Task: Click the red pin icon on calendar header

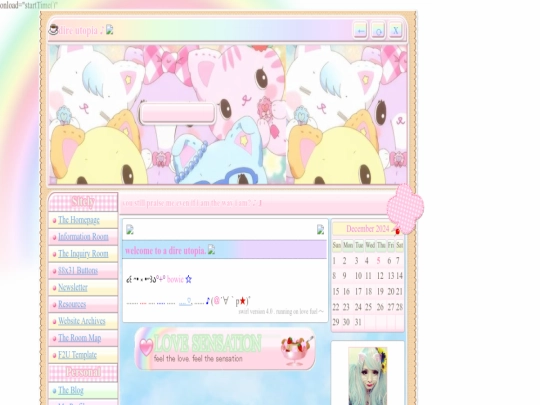Action: point(397,230)
